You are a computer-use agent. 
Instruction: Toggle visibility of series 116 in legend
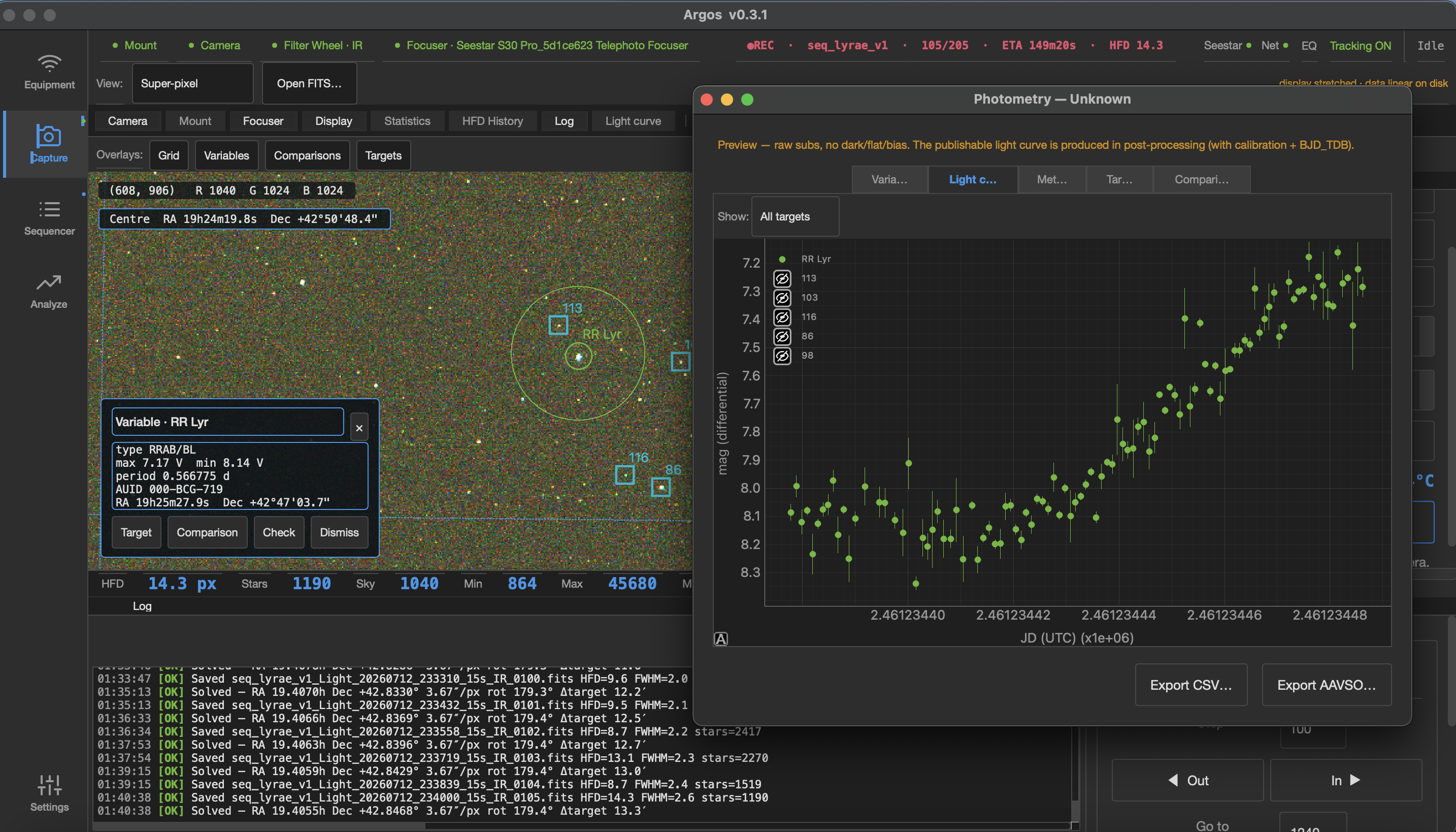(782, 317)
